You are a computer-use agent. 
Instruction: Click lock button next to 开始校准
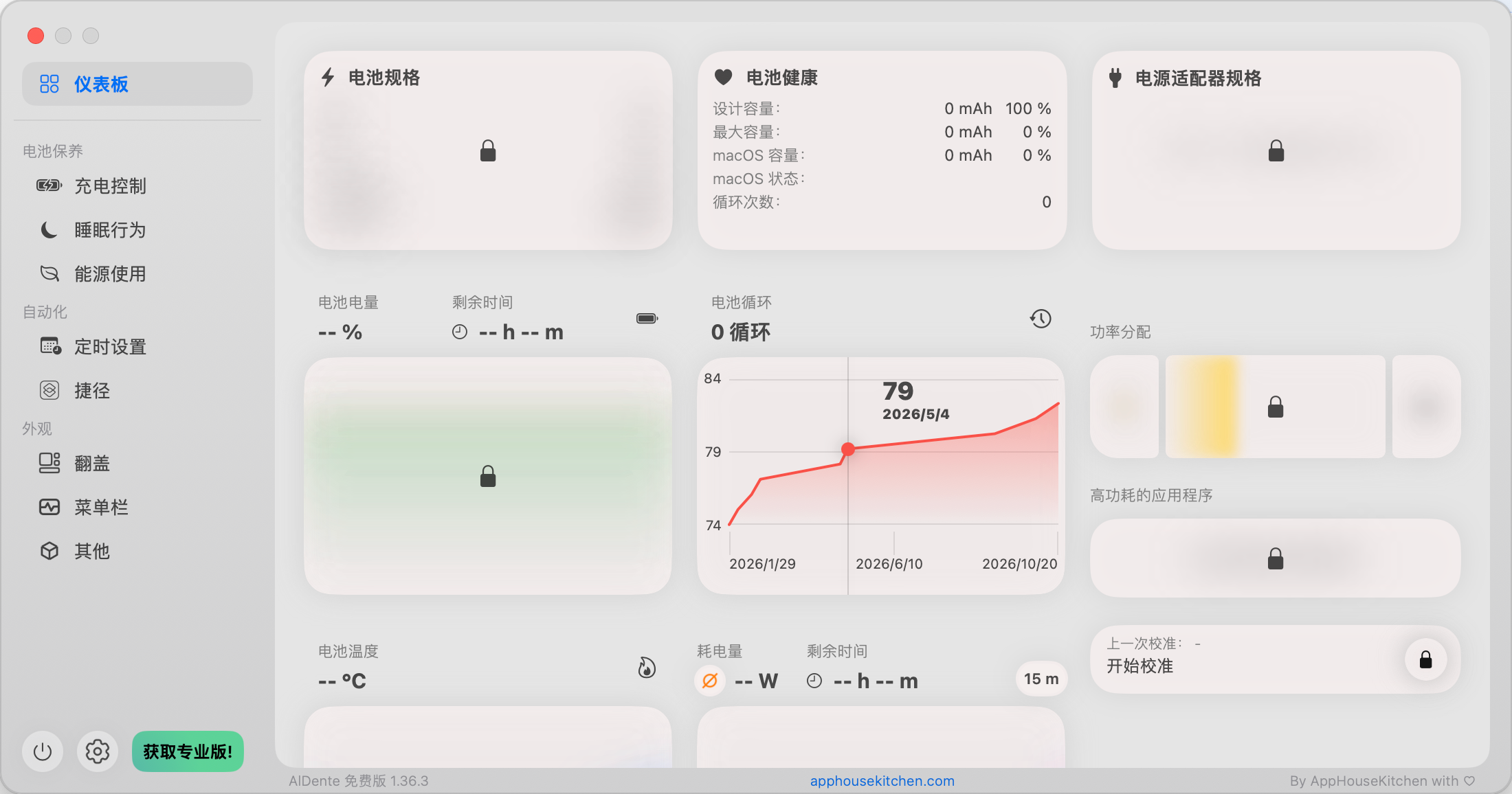pyautogui.click(x=1426, y=659)
